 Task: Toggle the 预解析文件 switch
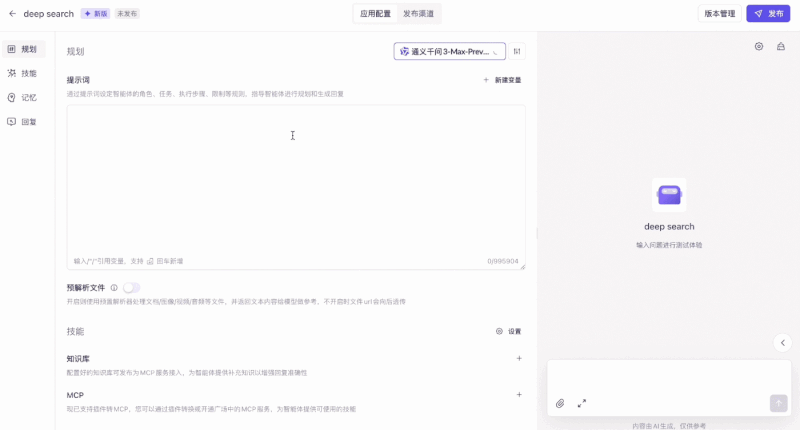coord(131,288)
